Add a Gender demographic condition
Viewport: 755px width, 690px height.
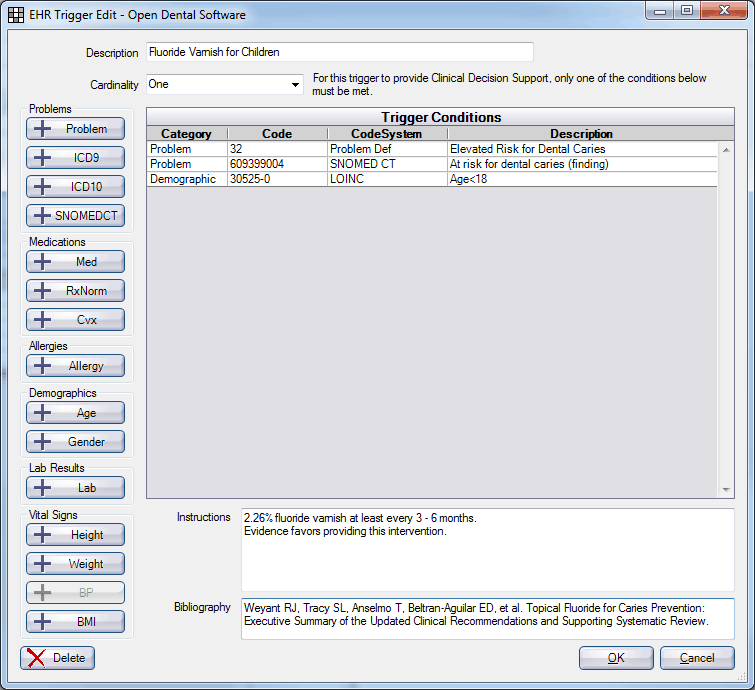(x=76, y=442)
